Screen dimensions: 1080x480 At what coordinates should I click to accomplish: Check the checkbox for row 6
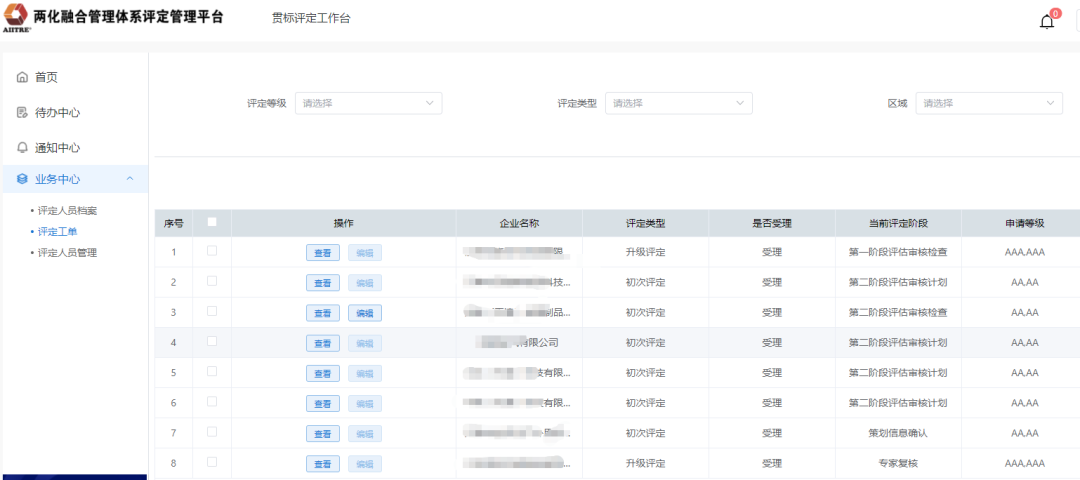pos(212,401)
